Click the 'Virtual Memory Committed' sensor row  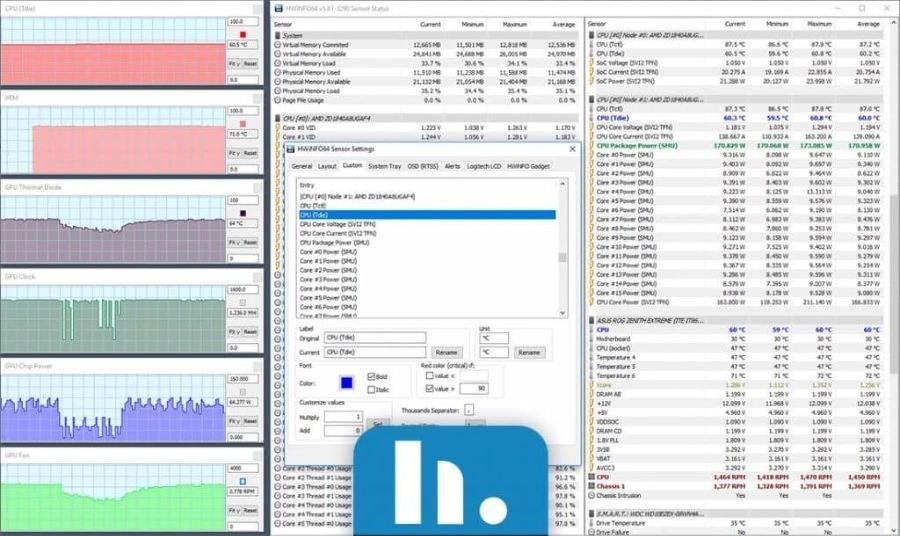(426, 45)
